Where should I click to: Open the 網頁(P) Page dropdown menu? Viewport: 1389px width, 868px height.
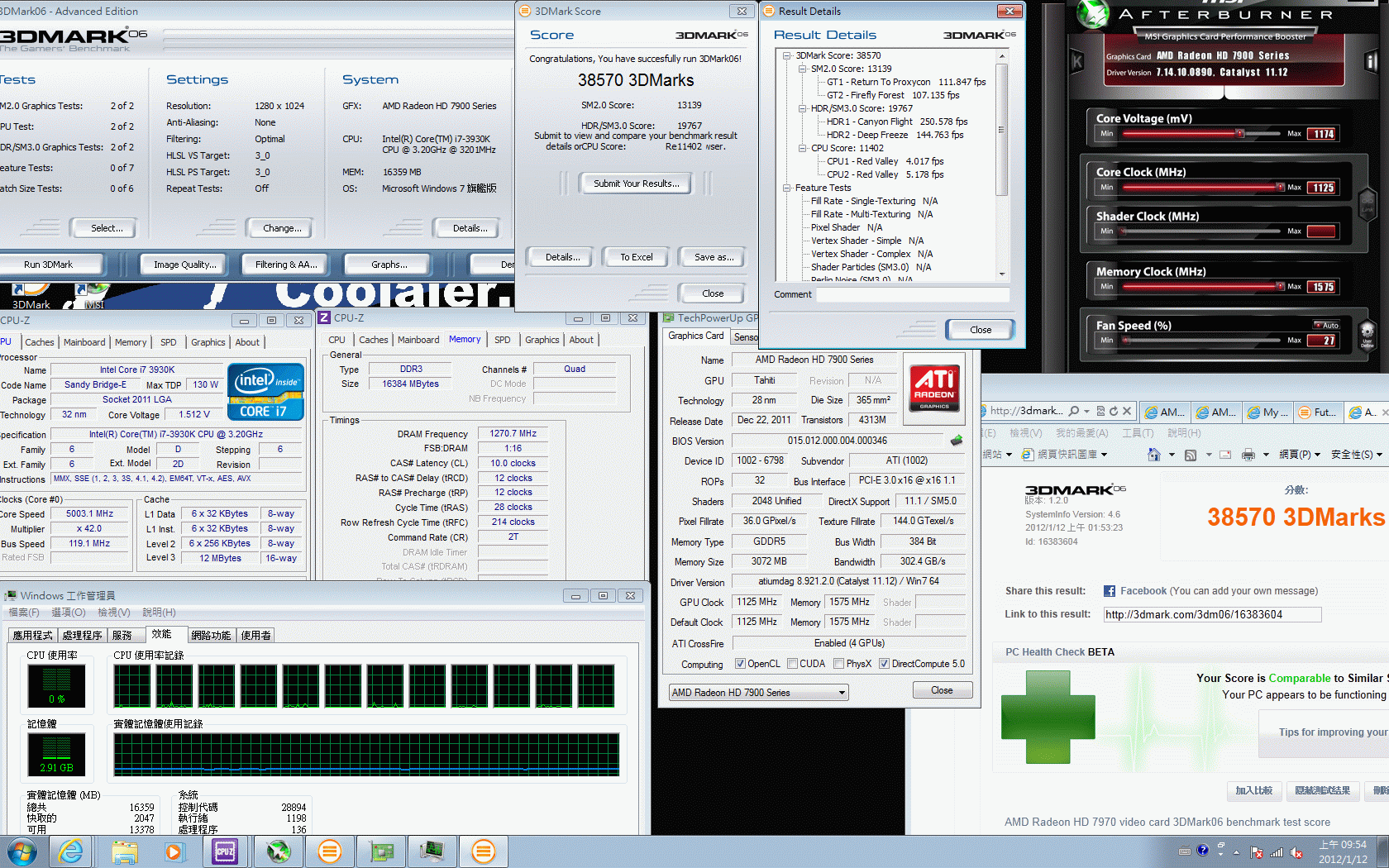[x=1299, y=455]
